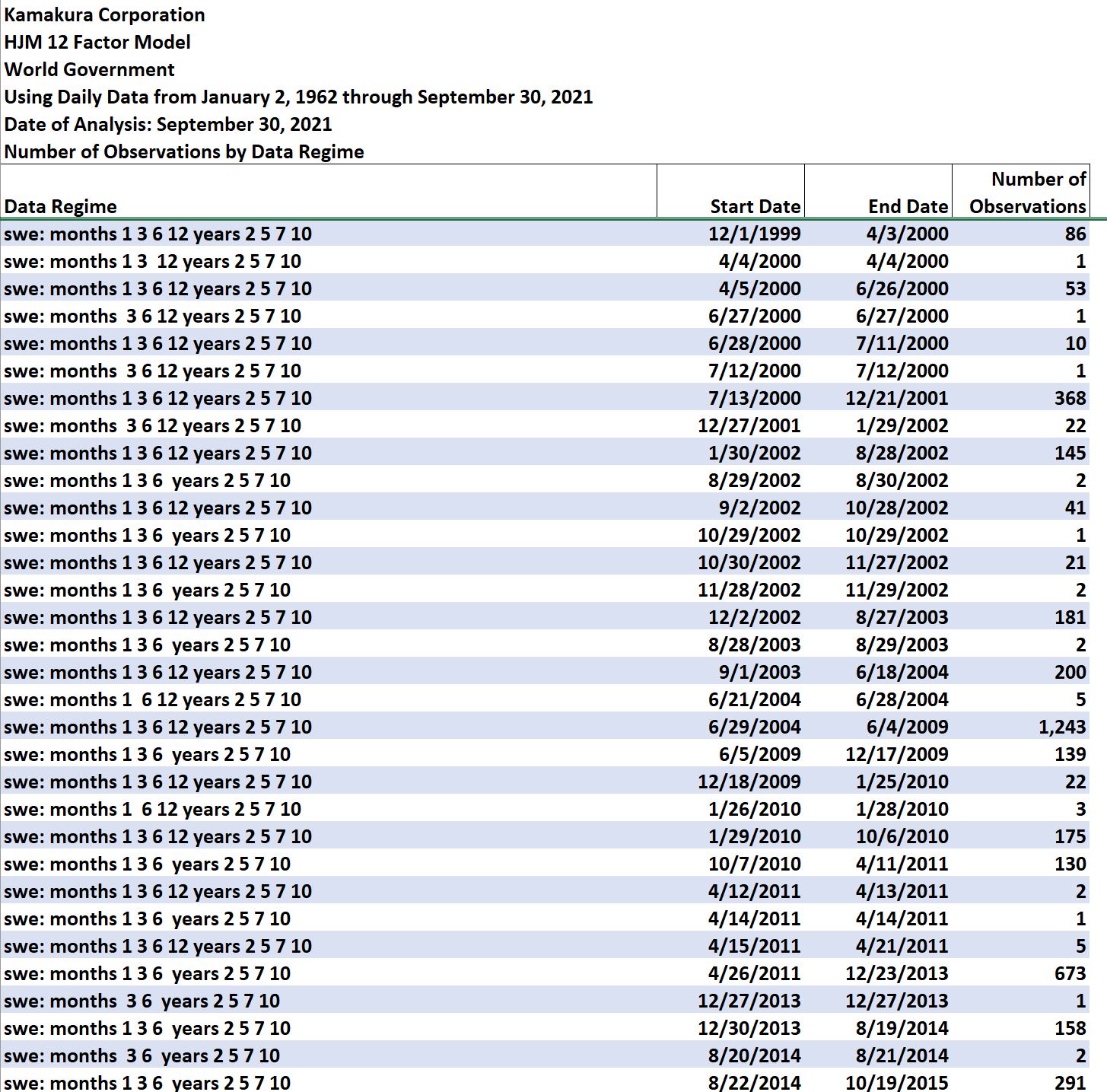
Task: Click the 'Using Daily Data from January 2, 1962' line
Action: point(298,97)
